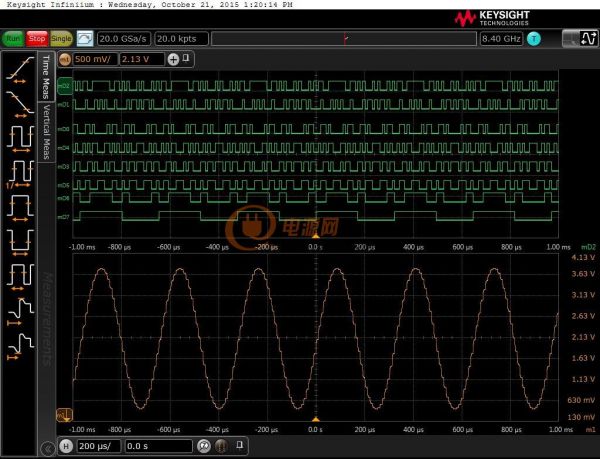Select the negative pulse width measurement icon

tap(20, 242)
